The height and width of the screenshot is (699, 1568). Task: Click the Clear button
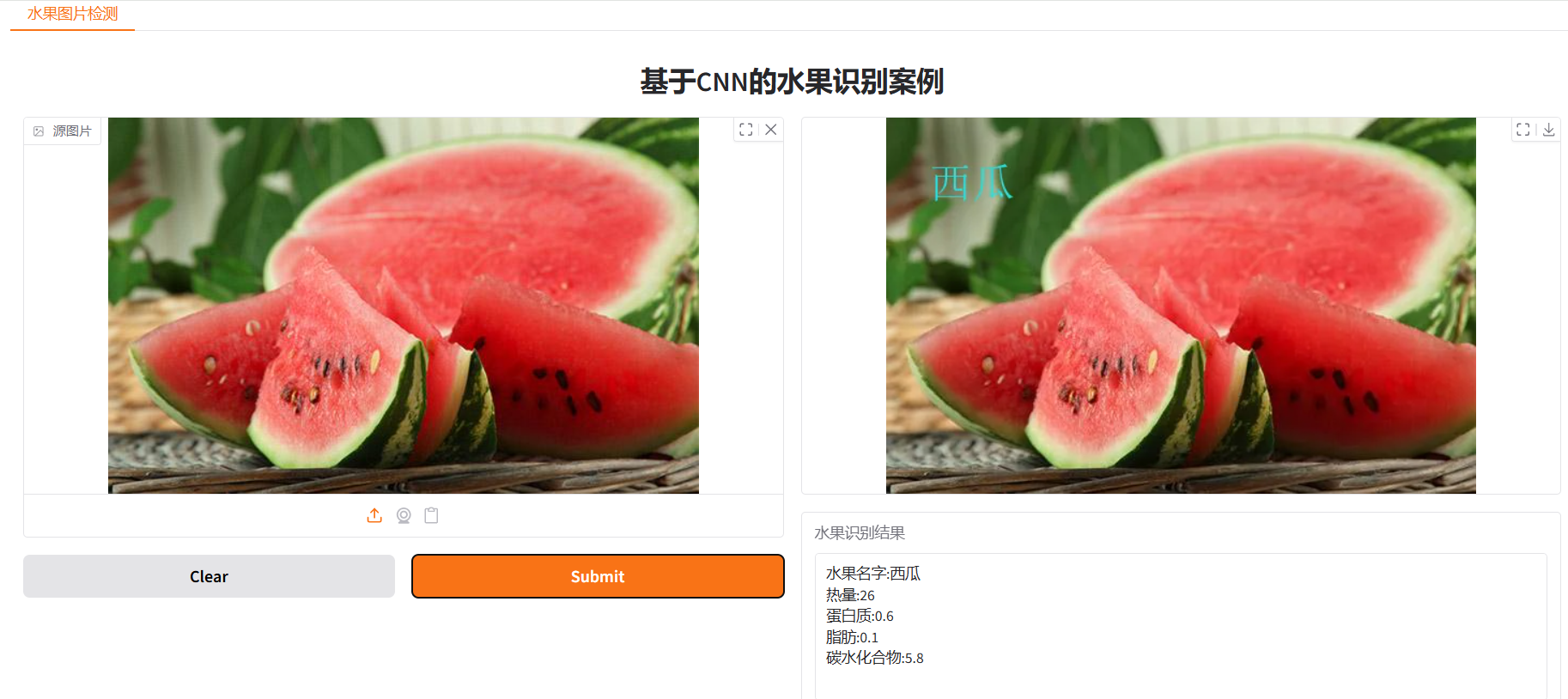pos(209,576)
